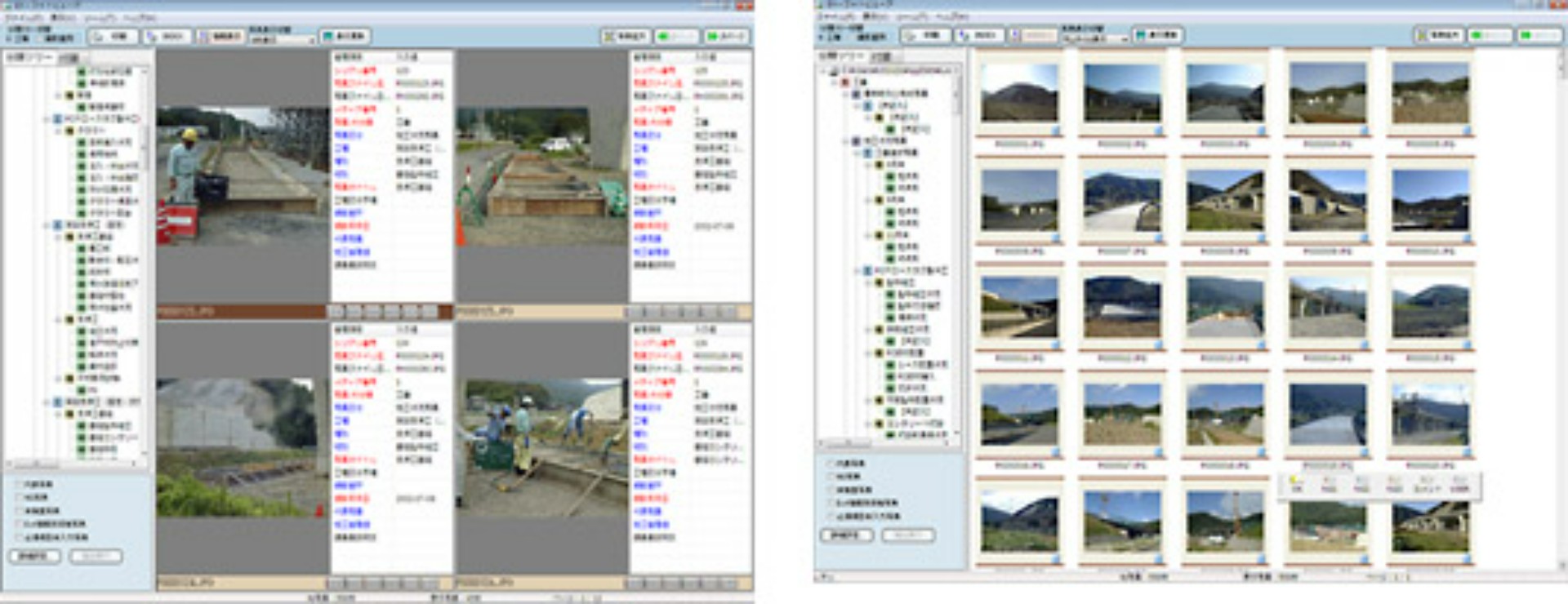Tick the fifth checkbox below right window tree
The width and height of the screenshot is (1568, 604).
[831, 516]
